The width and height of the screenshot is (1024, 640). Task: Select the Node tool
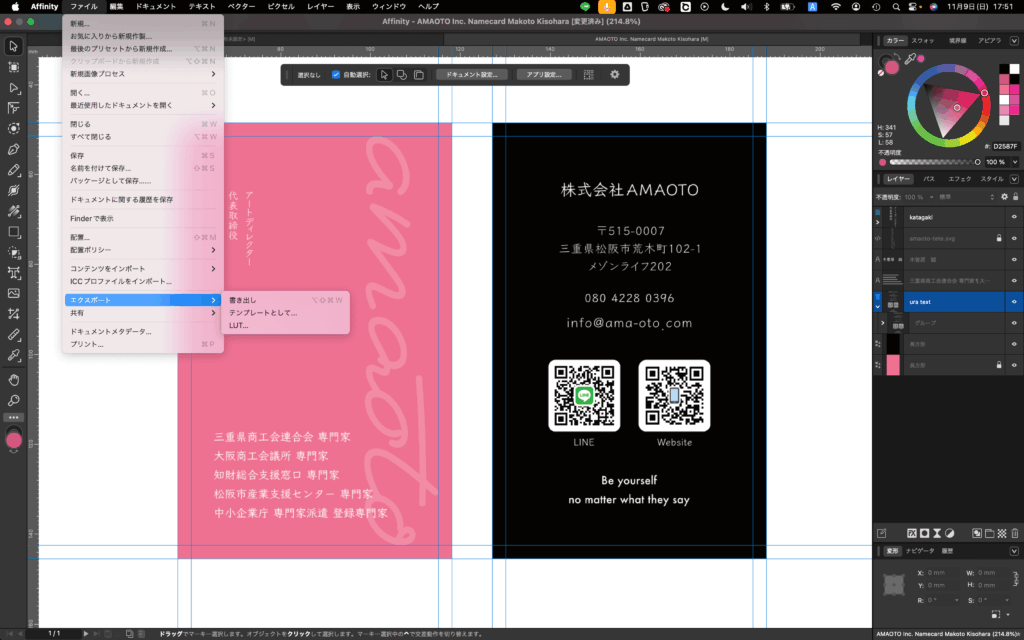[13, 88]
